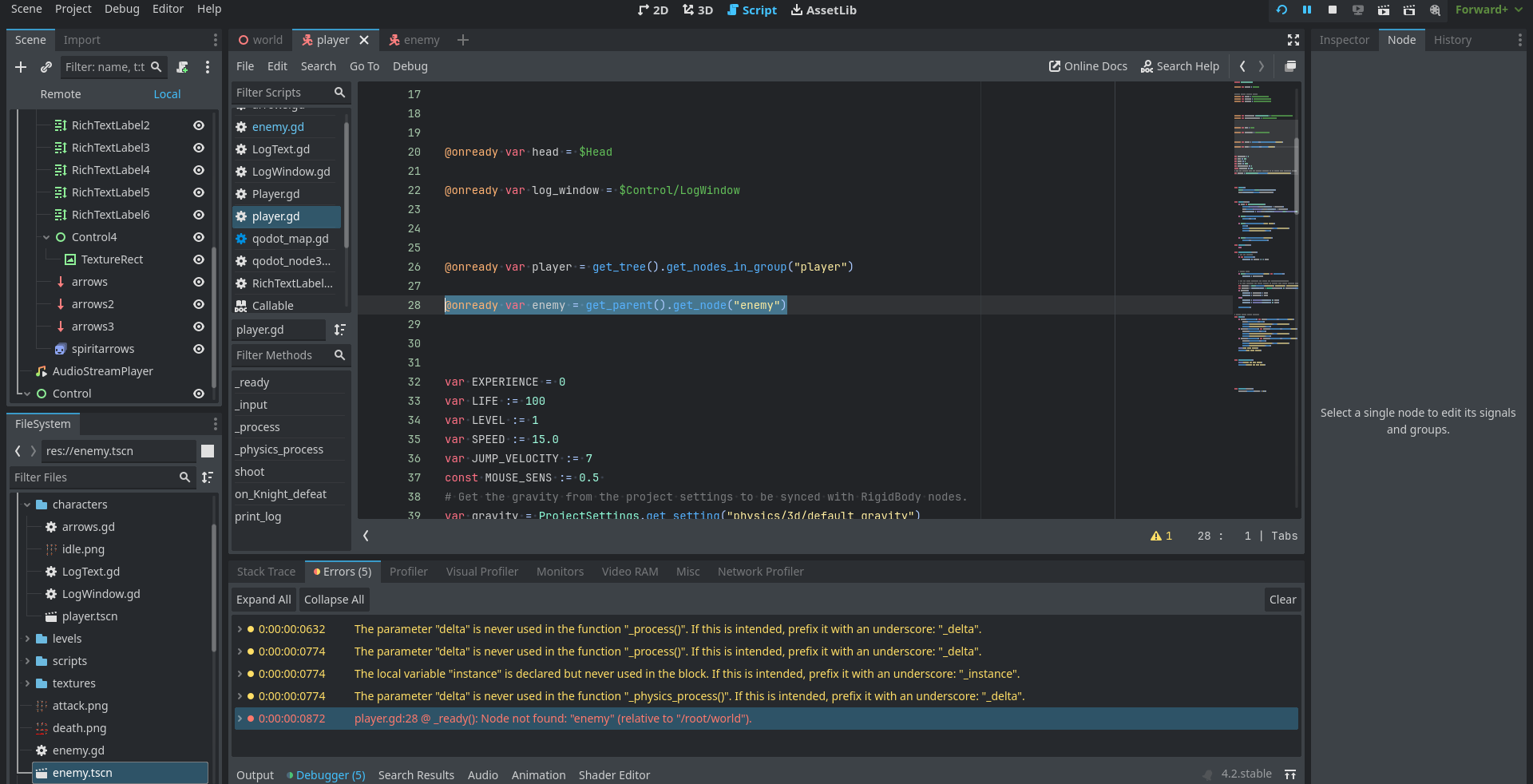Click the float script editor window icon
Screen dimensions: 1533x784
[1290, 66]
